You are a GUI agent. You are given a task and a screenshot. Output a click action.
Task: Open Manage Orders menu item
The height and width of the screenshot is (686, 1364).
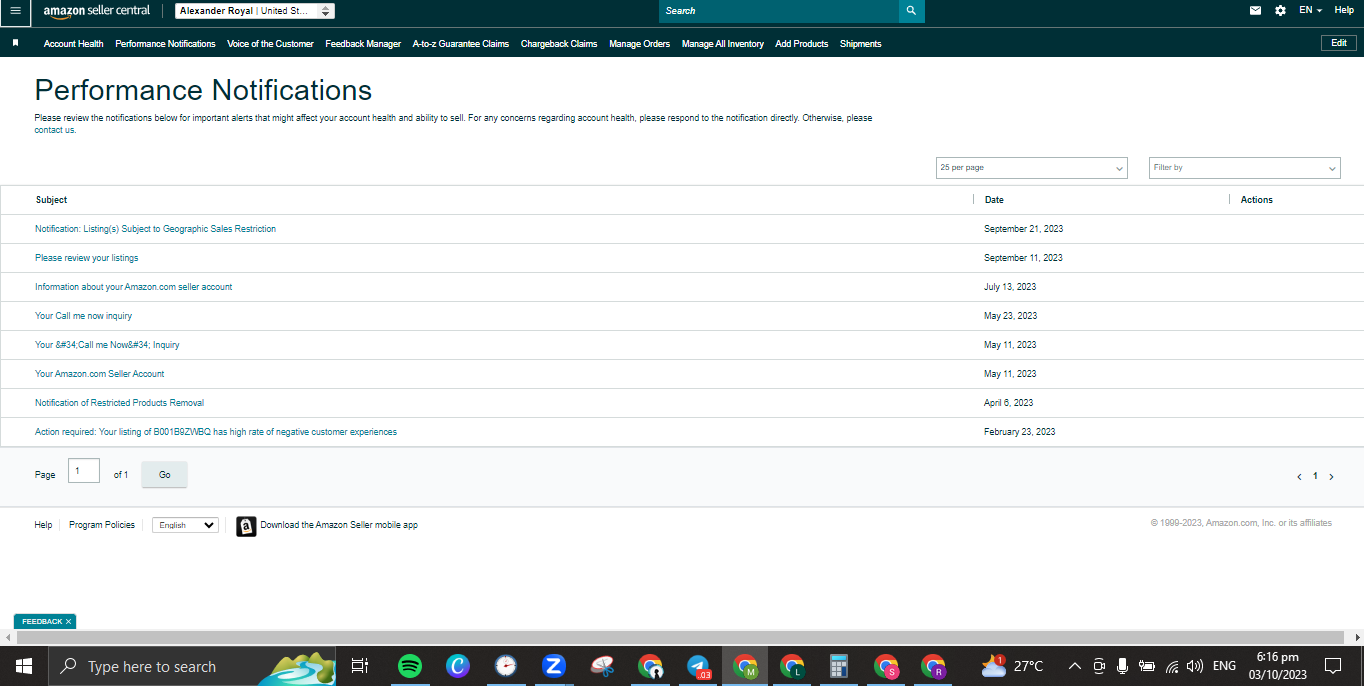(x=640, y=44)
